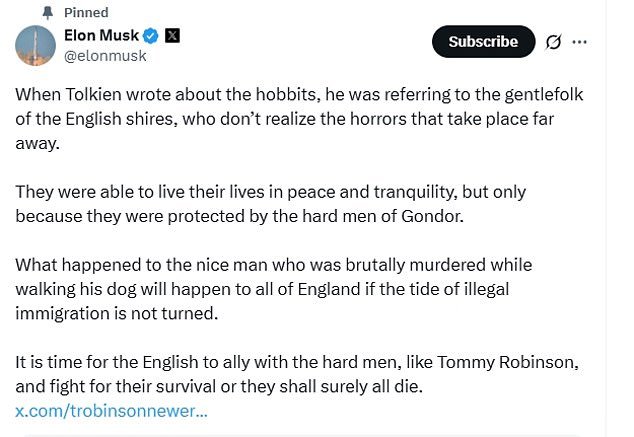
Task: Click the paragraph starting 'They were able'
Action: 270,203
